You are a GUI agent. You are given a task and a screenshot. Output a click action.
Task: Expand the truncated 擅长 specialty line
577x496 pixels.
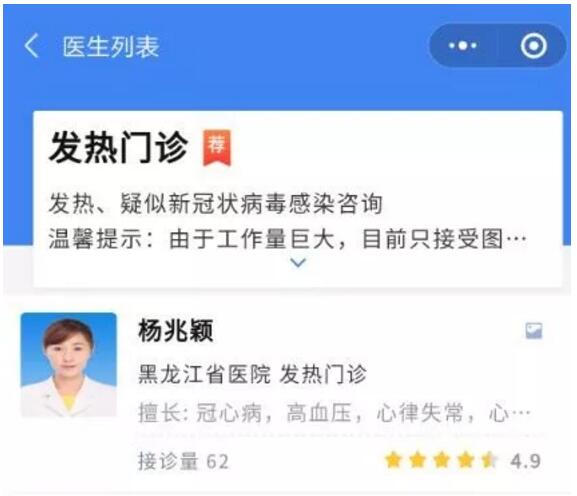coord(334,413)
